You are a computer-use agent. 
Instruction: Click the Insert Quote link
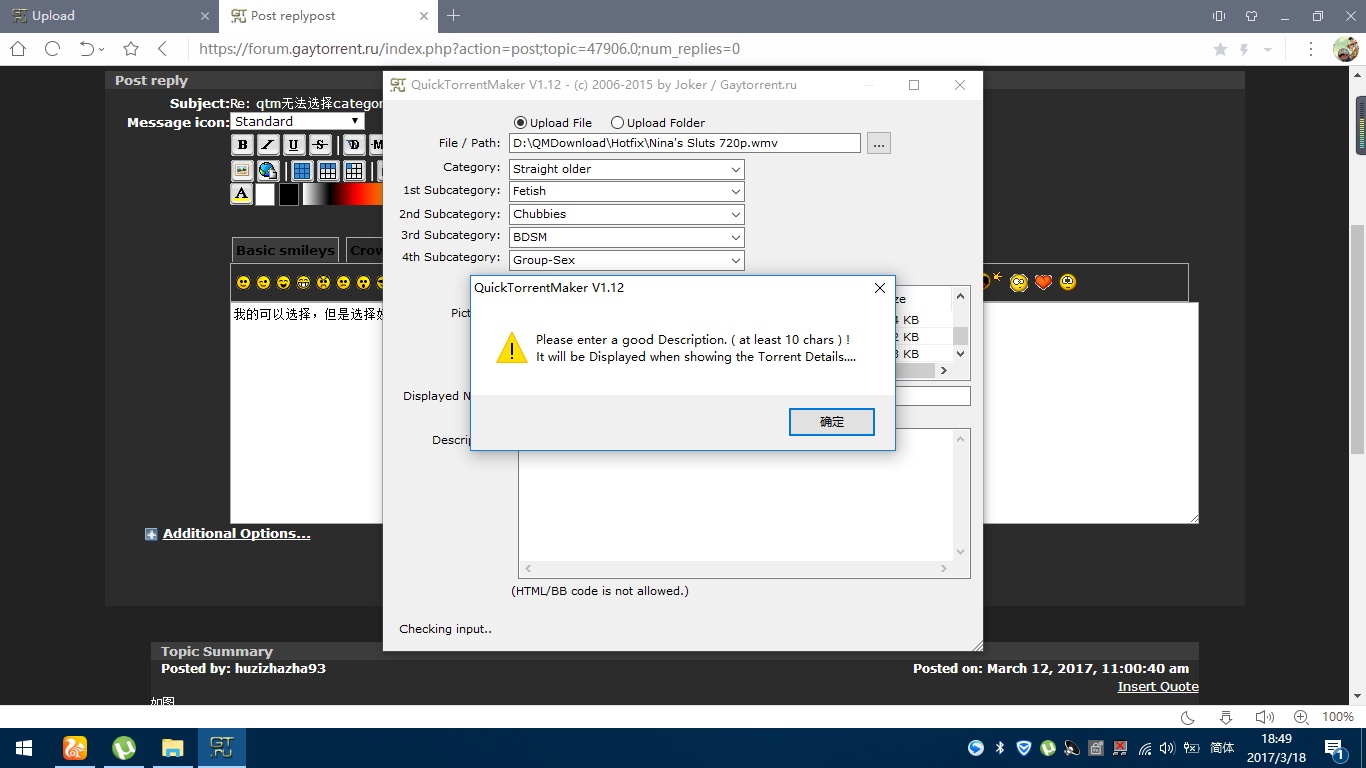[1157, 687]
